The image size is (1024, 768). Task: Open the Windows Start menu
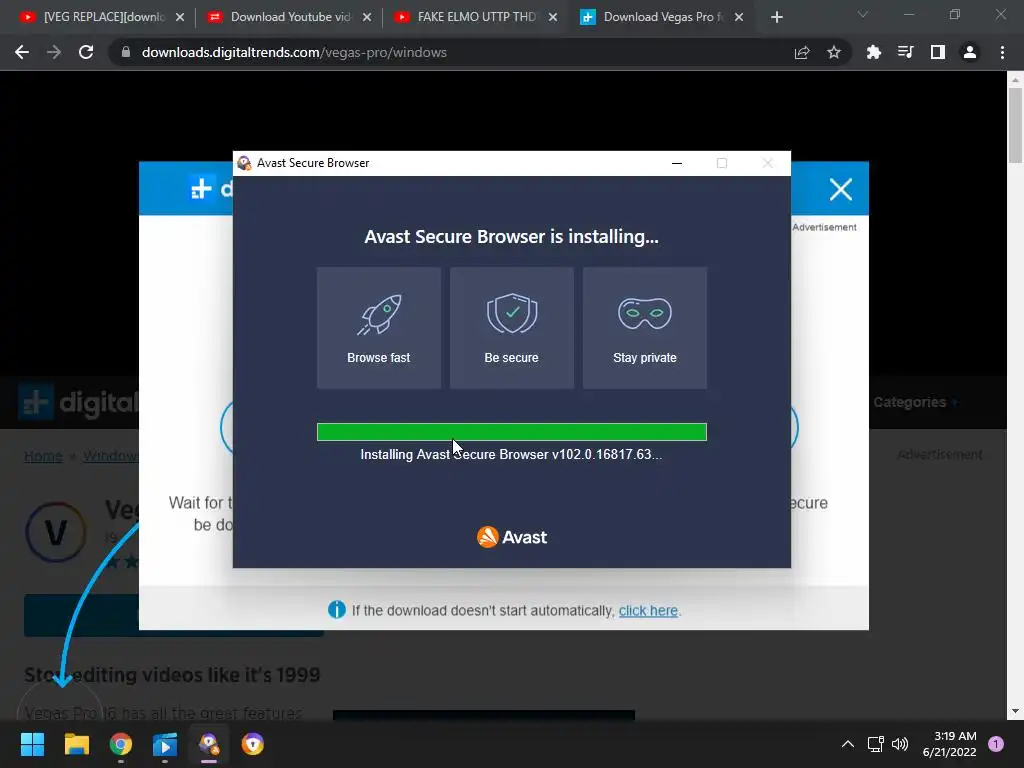pyautogui.click(x=33, y=744)
